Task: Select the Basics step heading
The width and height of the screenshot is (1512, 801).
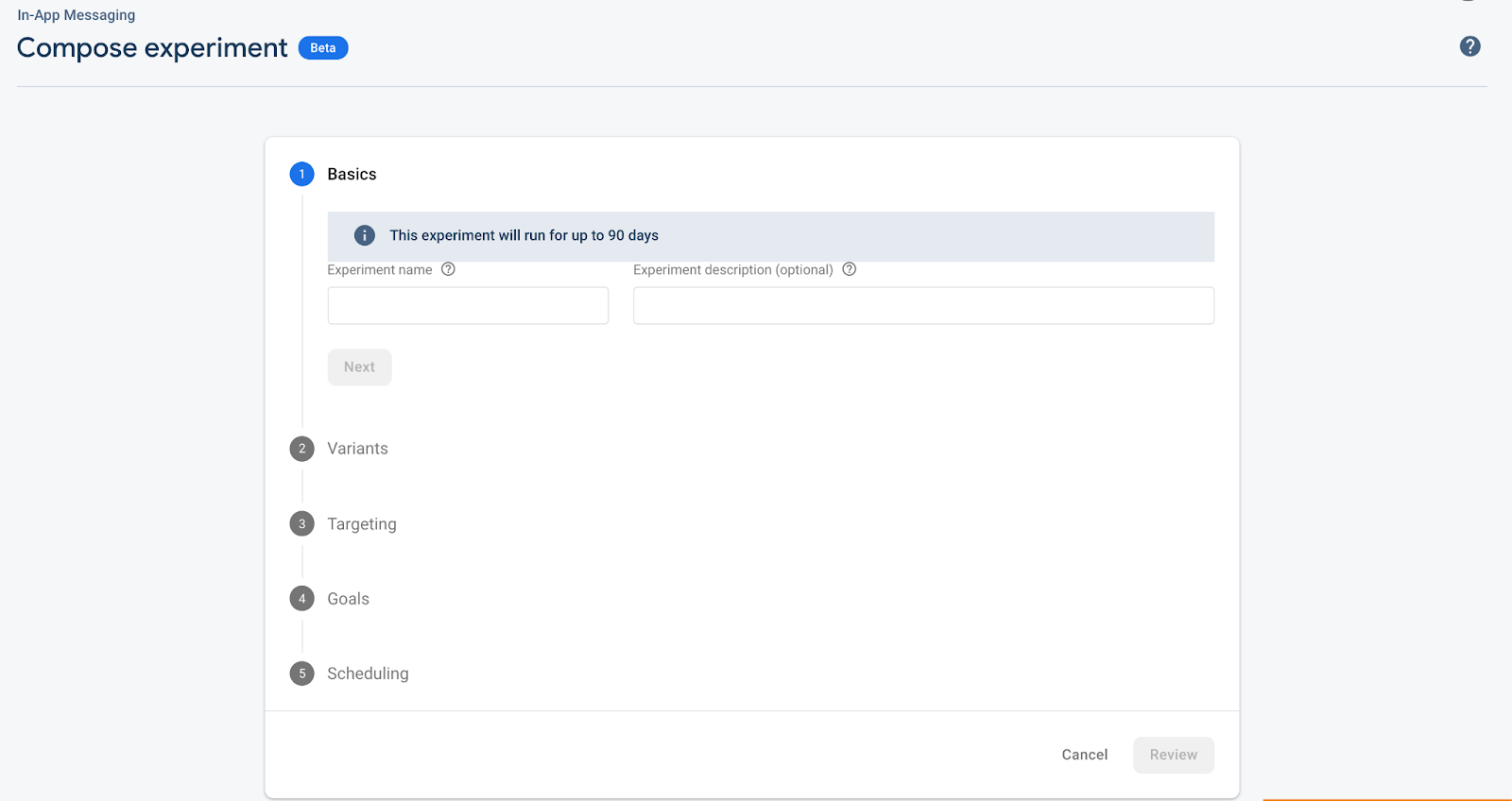Action: 352,174
